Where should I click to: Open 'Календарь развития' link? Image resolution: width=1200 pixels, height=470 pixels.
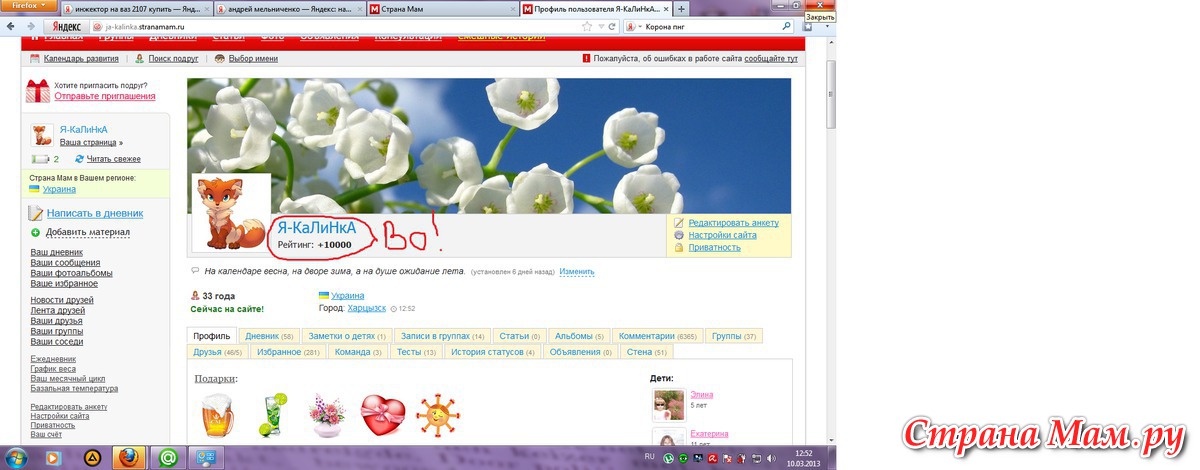point(81,59)
